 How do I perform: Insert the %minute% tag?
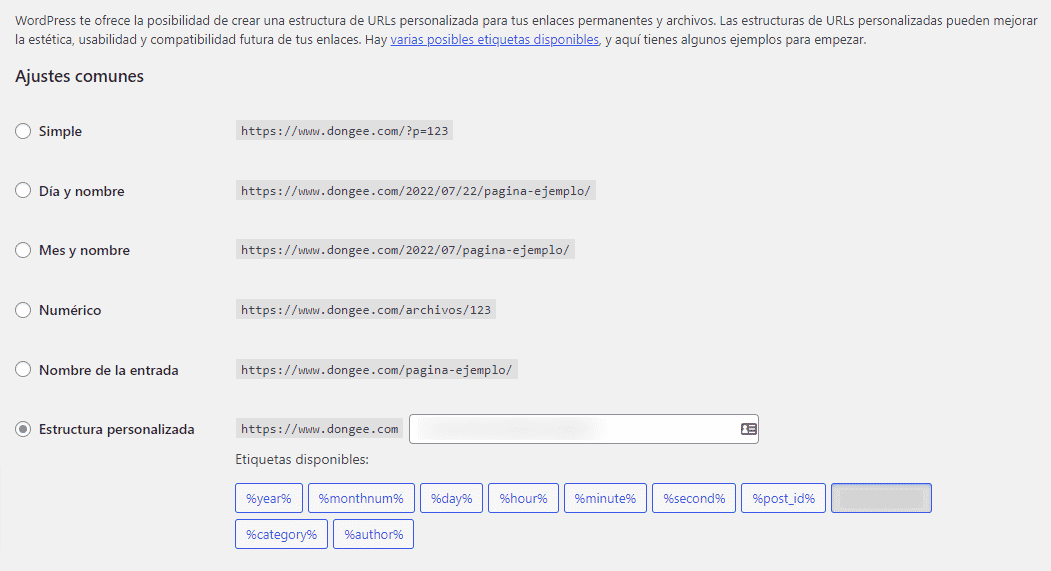(605, 498)
